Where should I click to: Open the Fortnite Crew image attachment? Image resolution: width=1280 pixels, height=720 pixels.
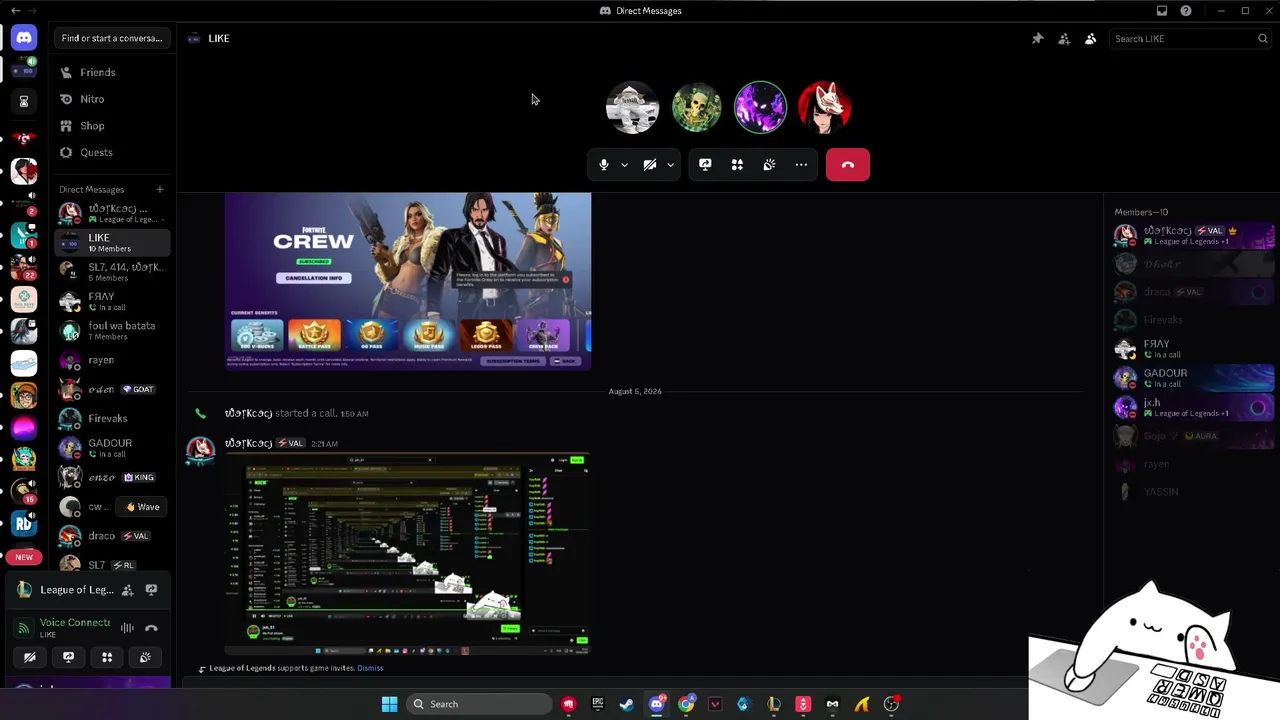pyautogui.click(x=408, y=282)
